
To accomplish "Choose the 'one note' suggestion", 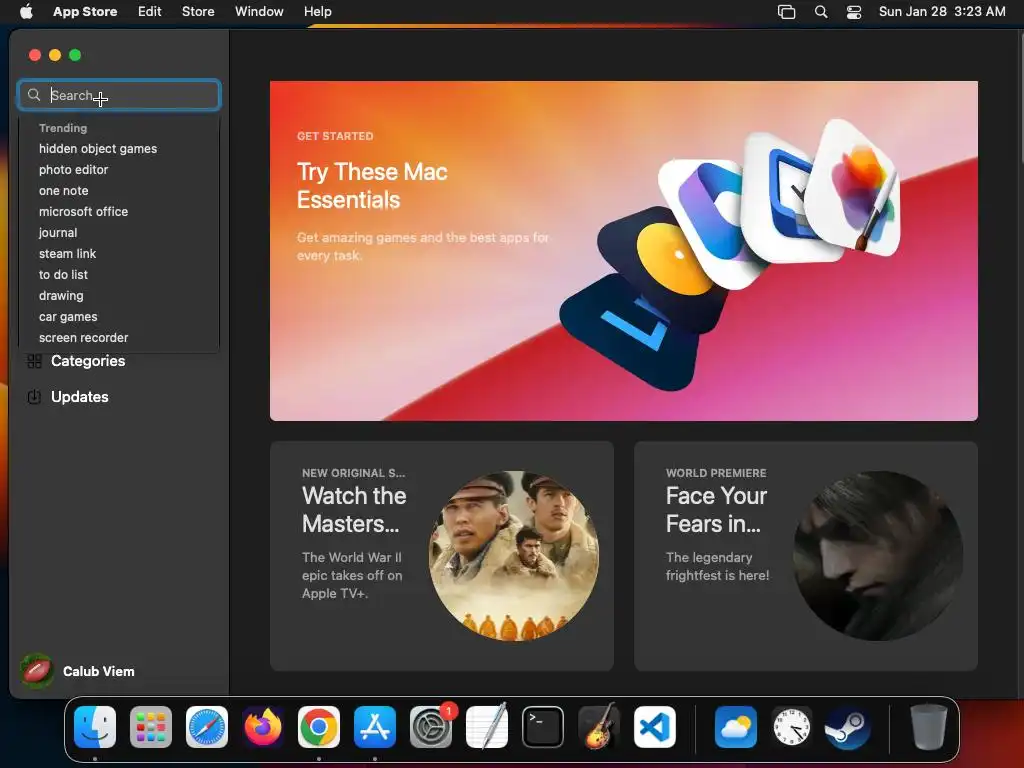I will pos(63,191).
